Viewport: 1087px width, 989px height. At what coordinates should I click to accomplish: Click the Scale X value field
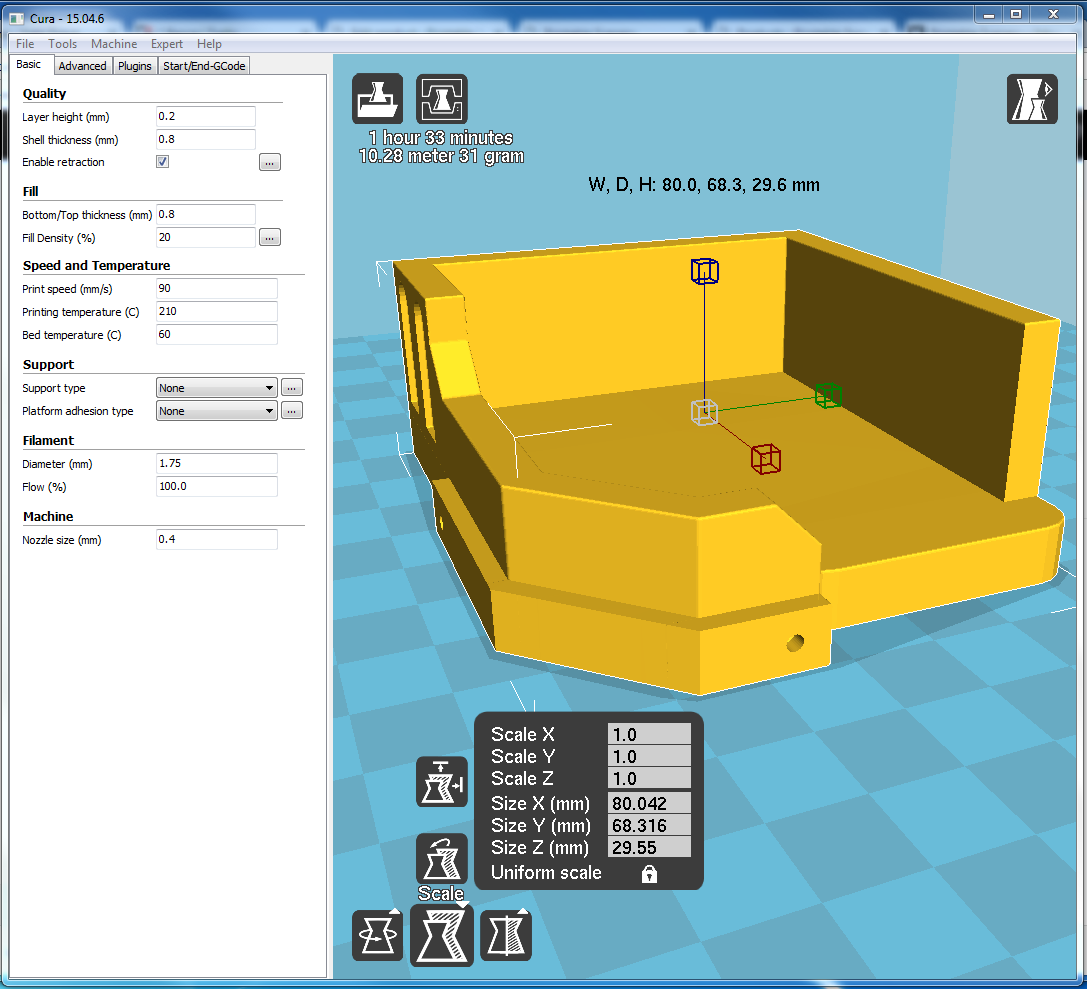[649, 735]
